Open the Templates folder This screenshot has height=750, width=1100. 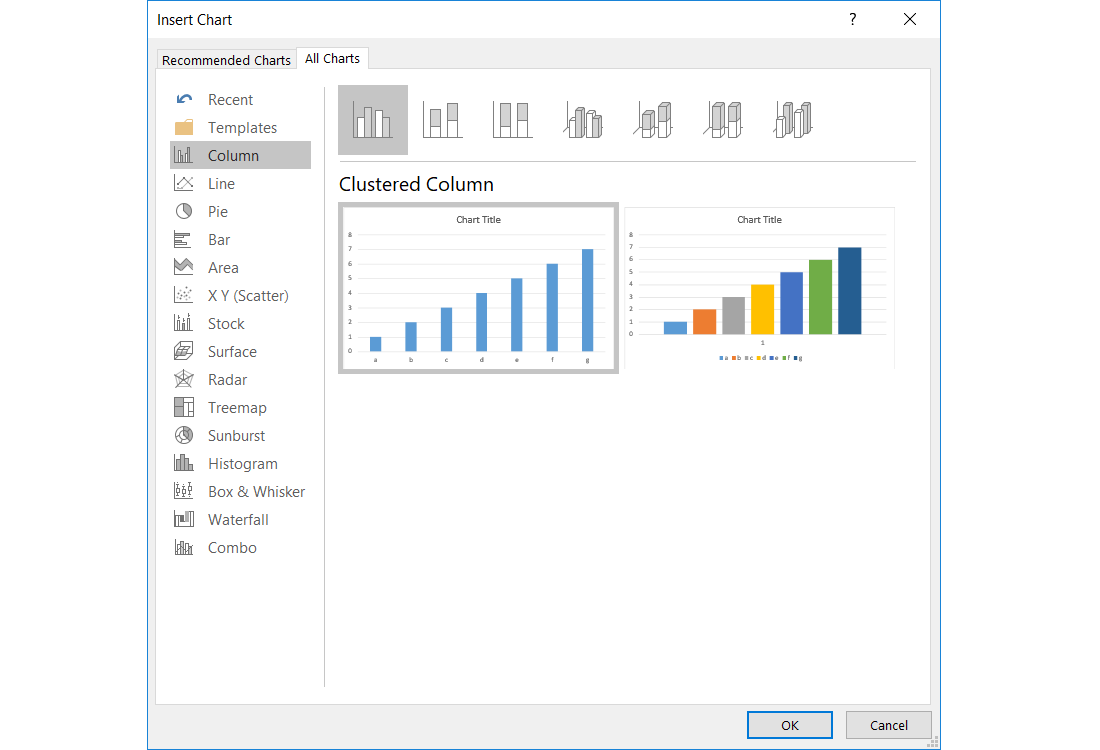coord(242,127)
